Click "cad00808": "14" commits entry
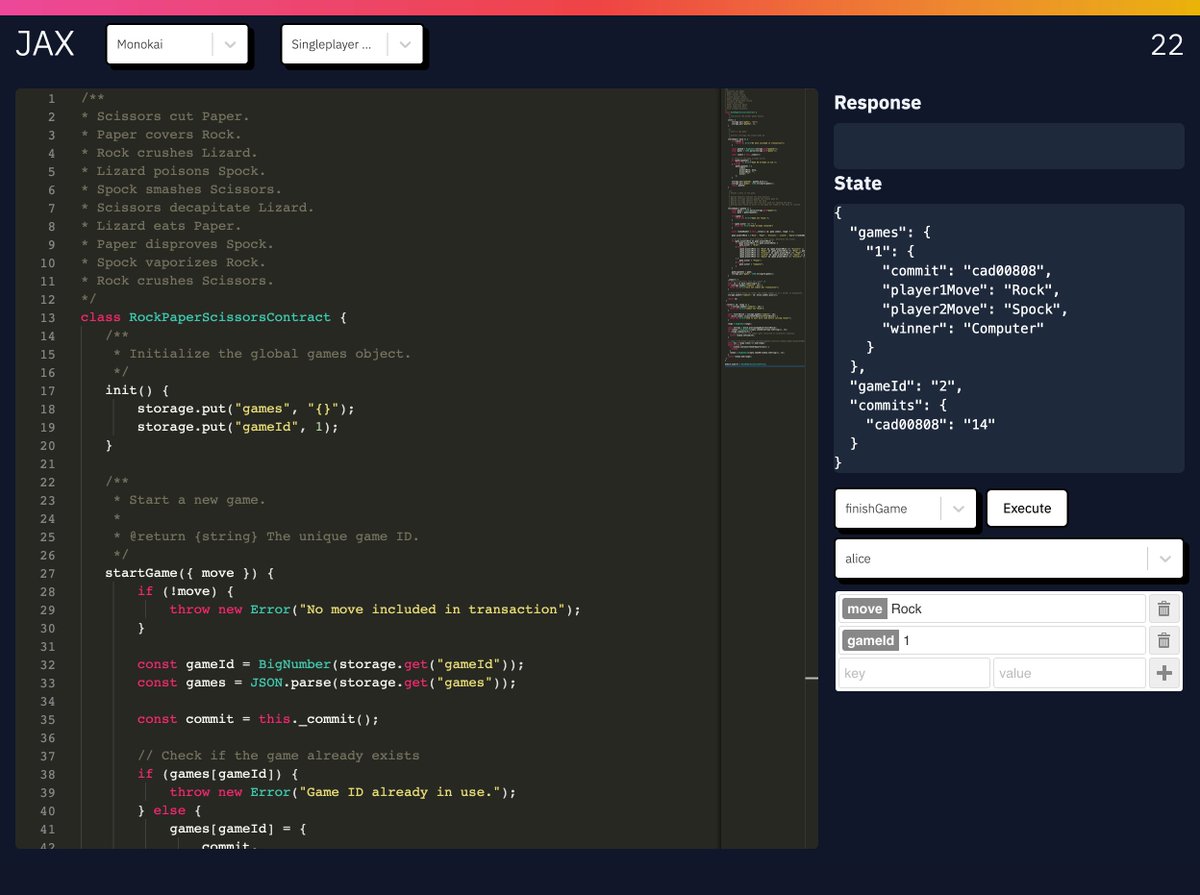This screenshot has width=1200, height=895. [x=930, y=423]
